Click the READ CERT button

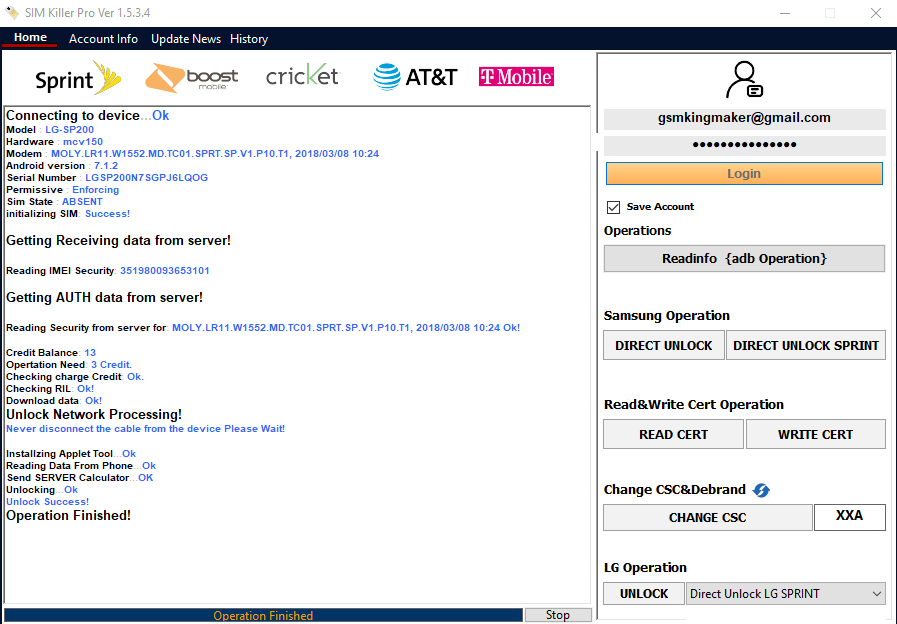(x=673, y=434)
